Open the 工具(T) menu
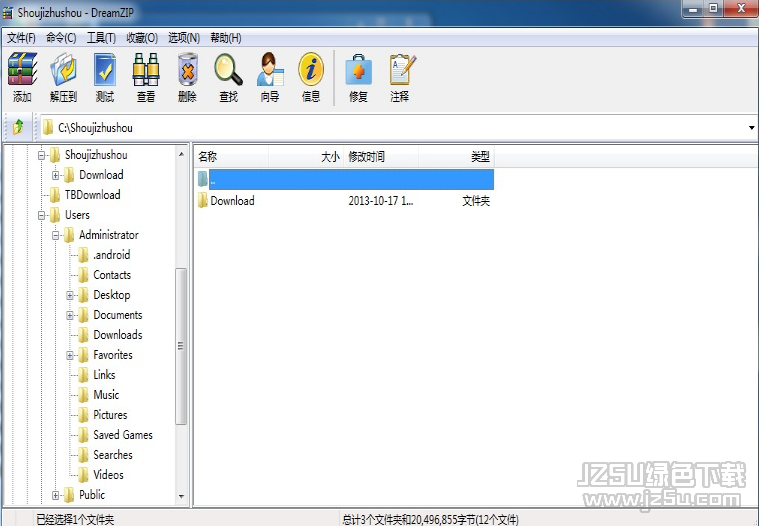Image resolution: width=759 pixels, height=526 pixels. point(101,38)
